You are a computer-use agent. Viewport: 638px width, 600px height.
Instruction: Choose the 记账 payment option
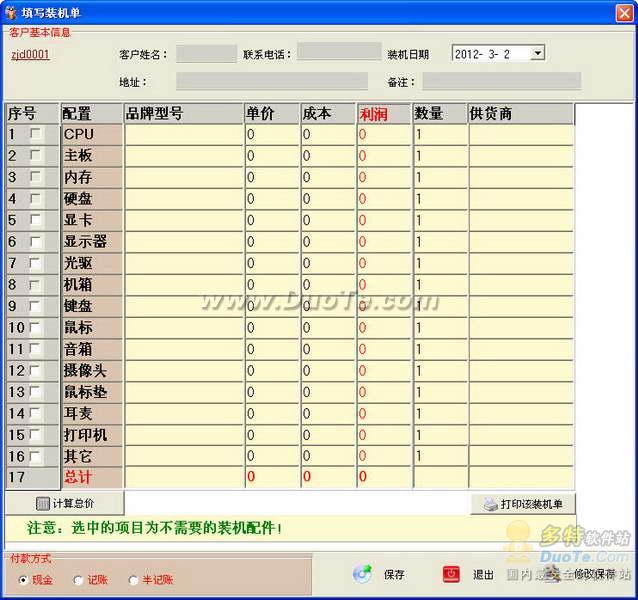77,579
